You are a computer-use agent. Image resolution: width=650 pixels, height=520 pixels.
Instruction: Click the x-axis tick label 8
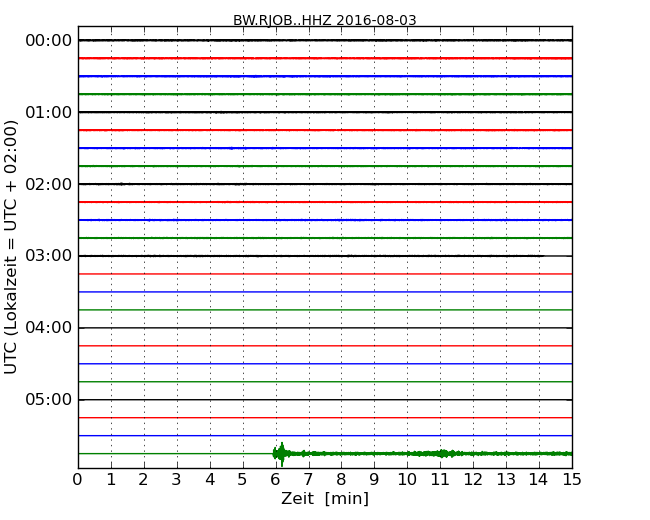pos(341,480)
